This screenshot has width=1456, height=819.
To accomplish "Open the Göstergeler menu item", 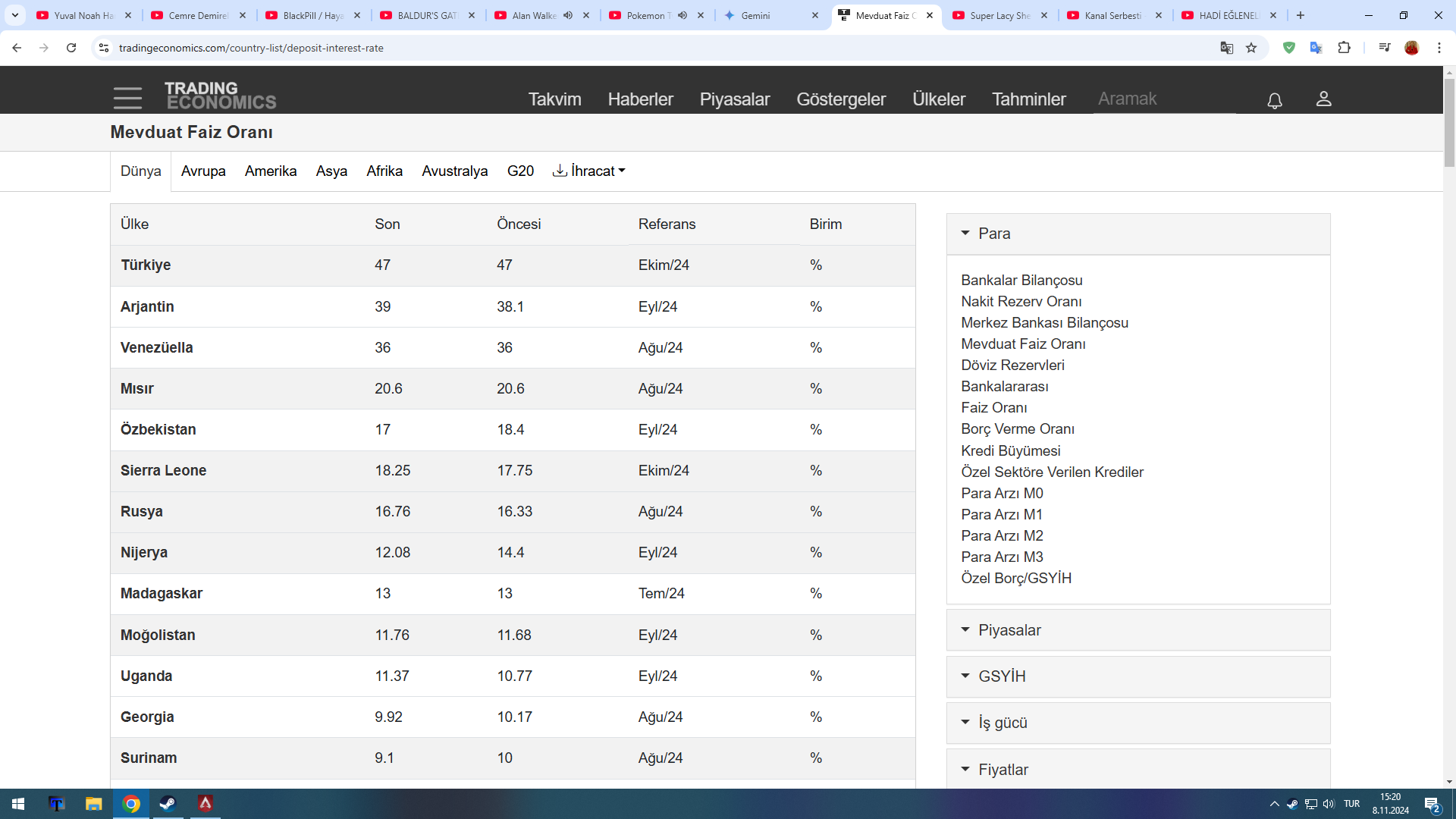I will [x=840, y=99].
